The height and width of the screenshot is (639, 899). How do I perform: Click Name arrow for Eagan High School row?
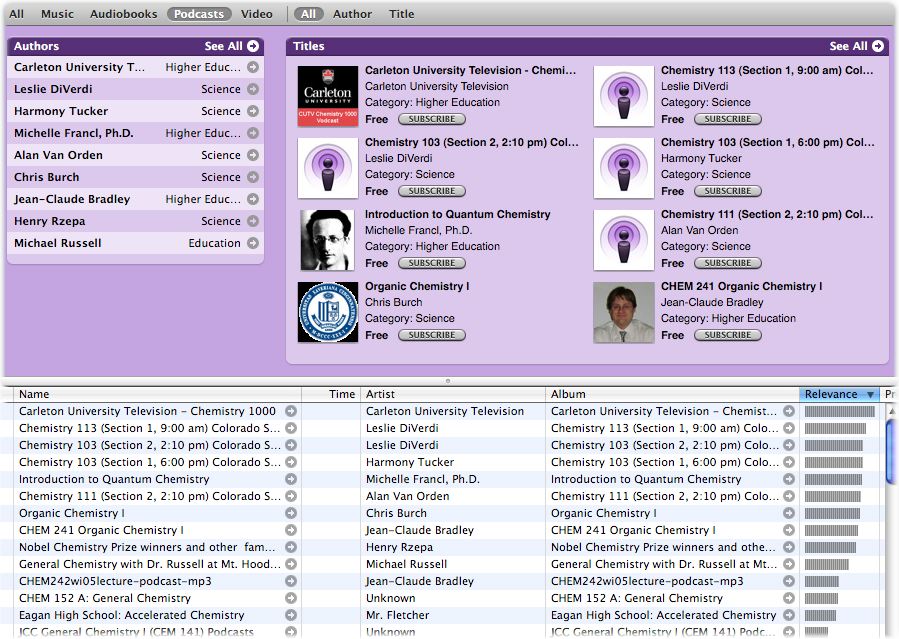pos(291,615)
